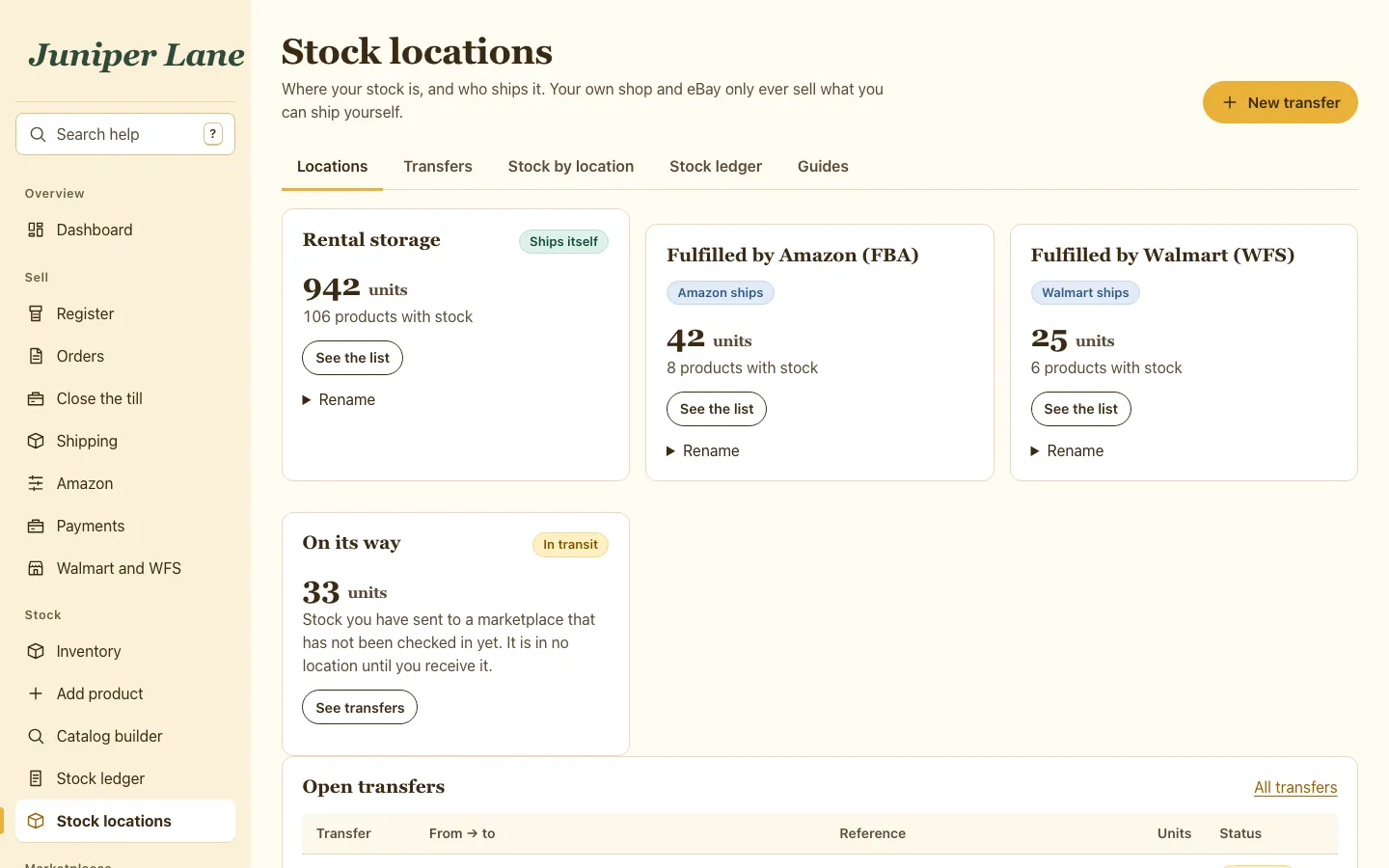The width and height of the screenshot is (1389, 868).
Task: Click the Walmart ships badge
Action: (x=1085, y=292)
